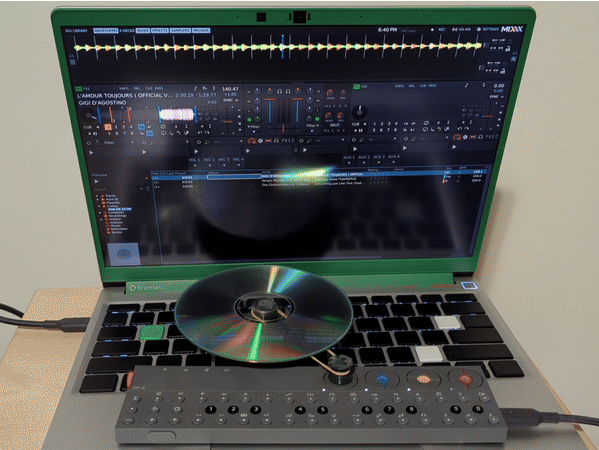This screenshot has width=599, height=450.
Task: Set hotcue 8 on right deck
Action: 396,130
